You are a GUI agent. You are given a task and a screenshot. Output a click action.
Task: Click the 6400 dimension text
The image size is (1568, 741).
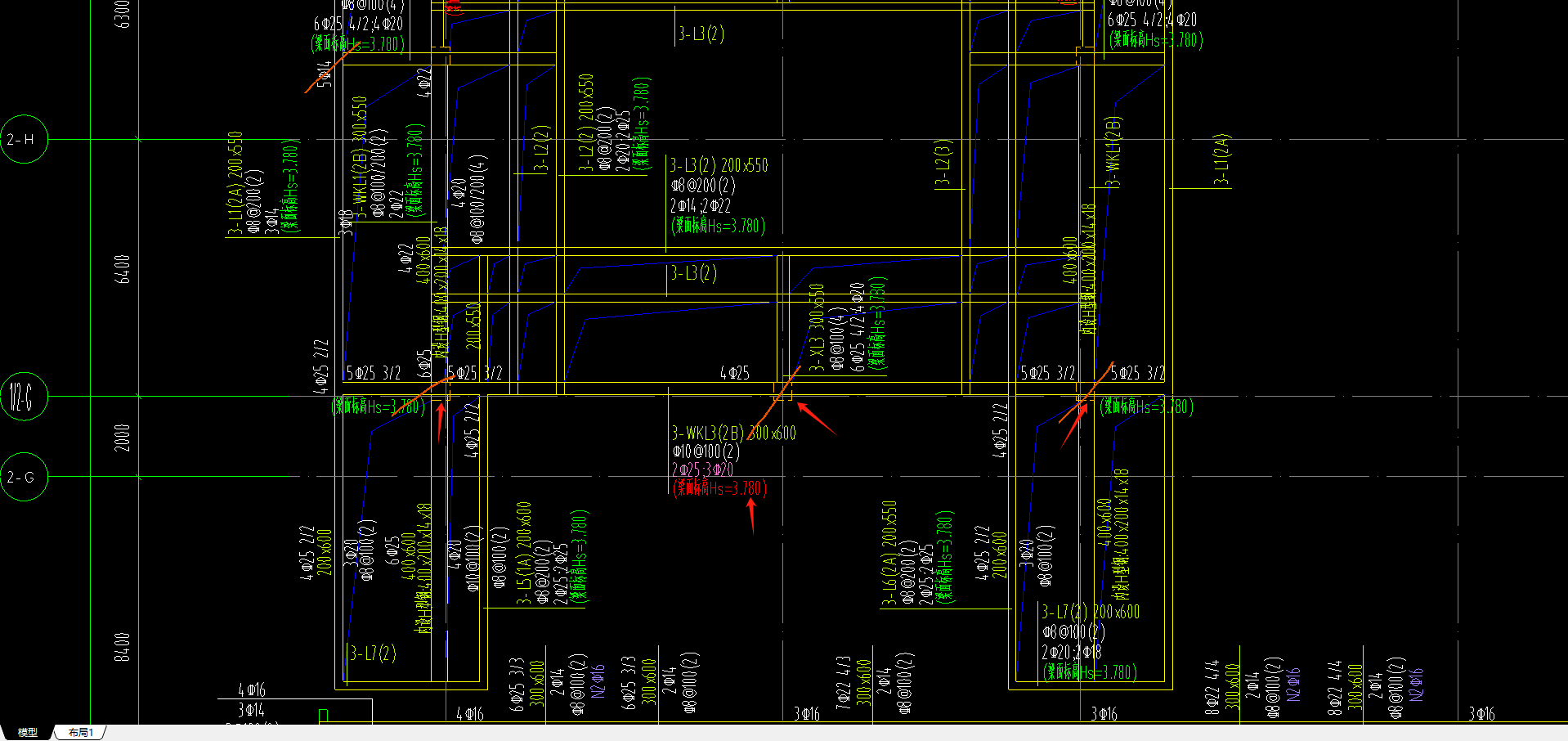[x=122, y=269]
